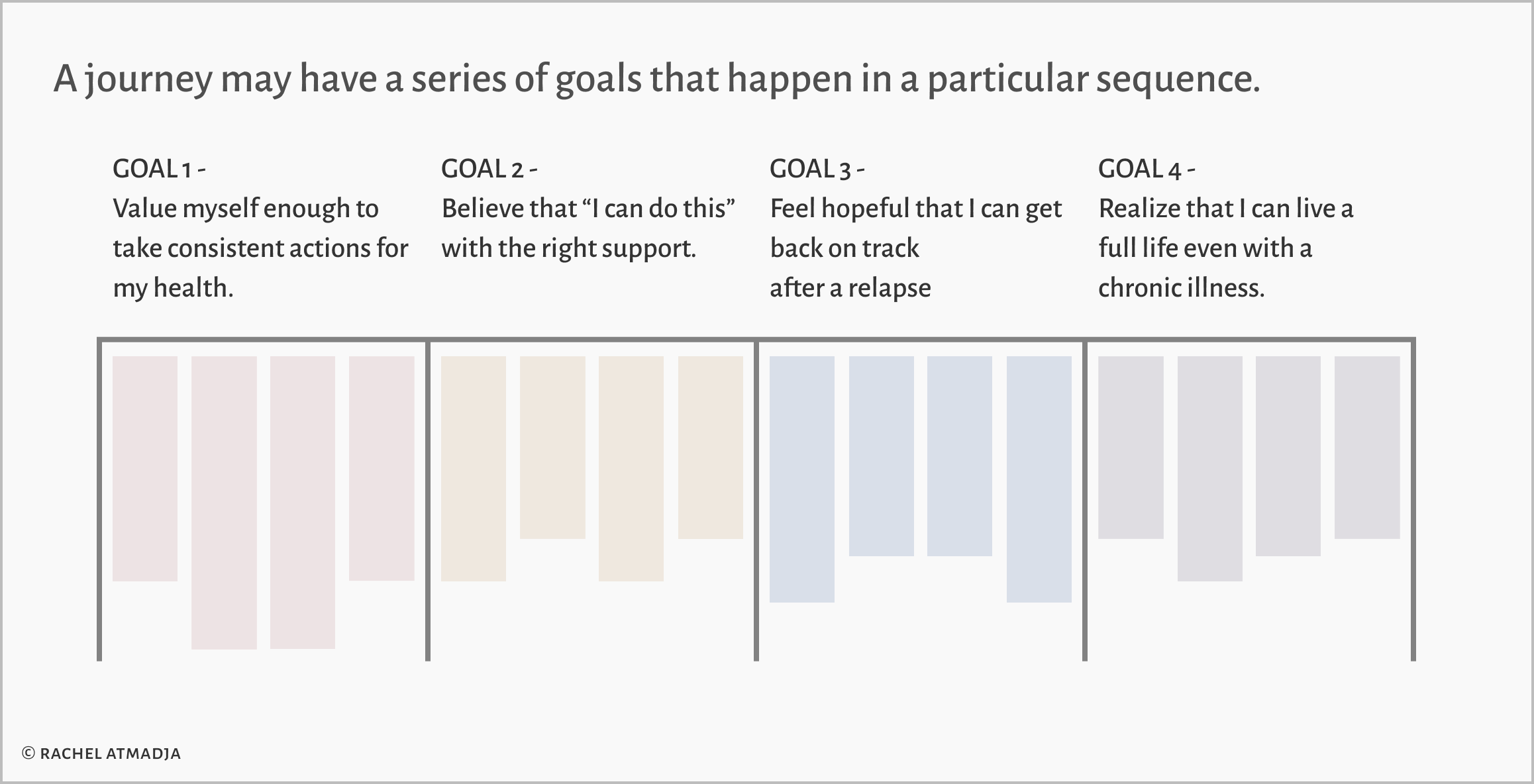Select the first pink bar under Goal 1
This screenshot has width=1534, height=784.
coord(145,469)
